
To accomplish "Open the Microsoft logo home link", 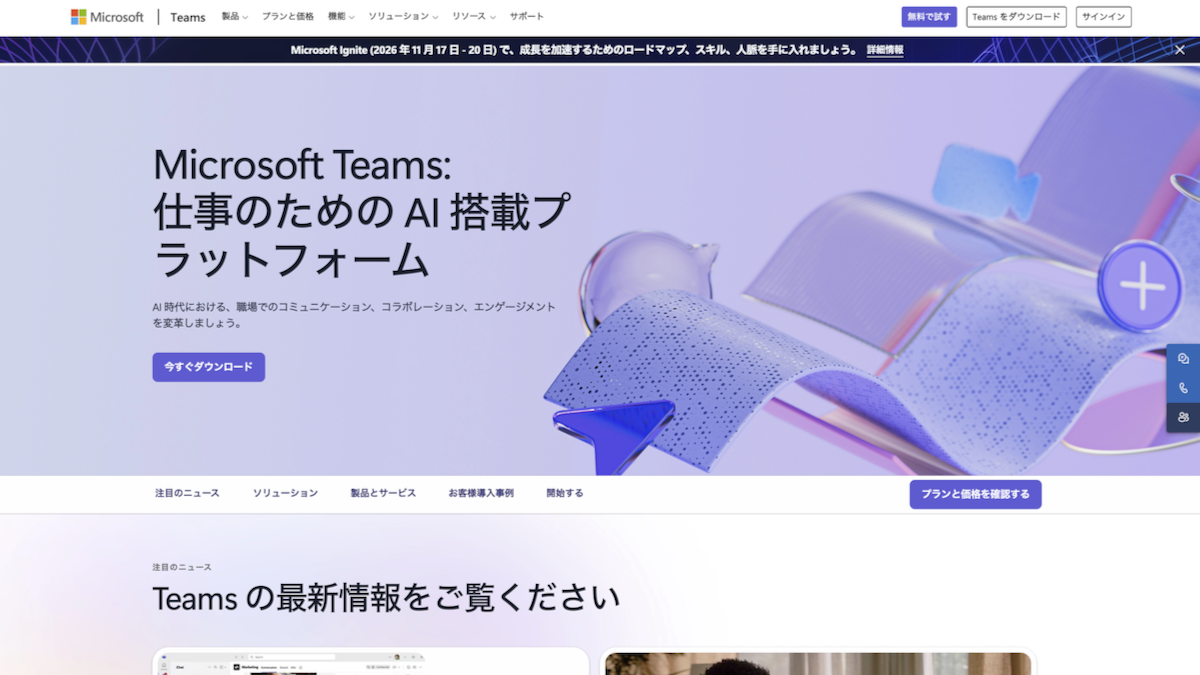I will 107,17.
